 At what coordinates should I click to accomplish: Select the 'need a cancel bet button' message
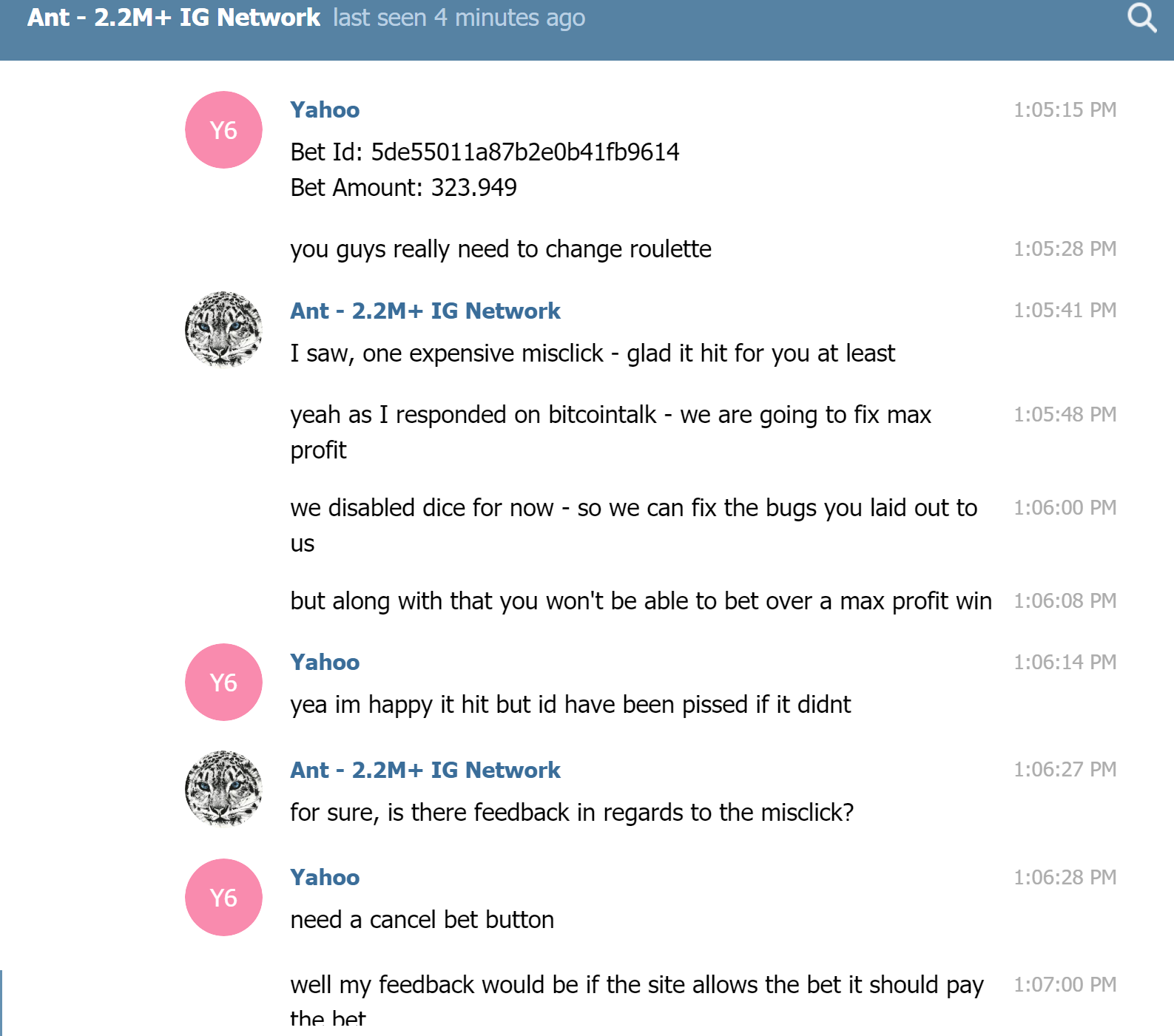422,920
